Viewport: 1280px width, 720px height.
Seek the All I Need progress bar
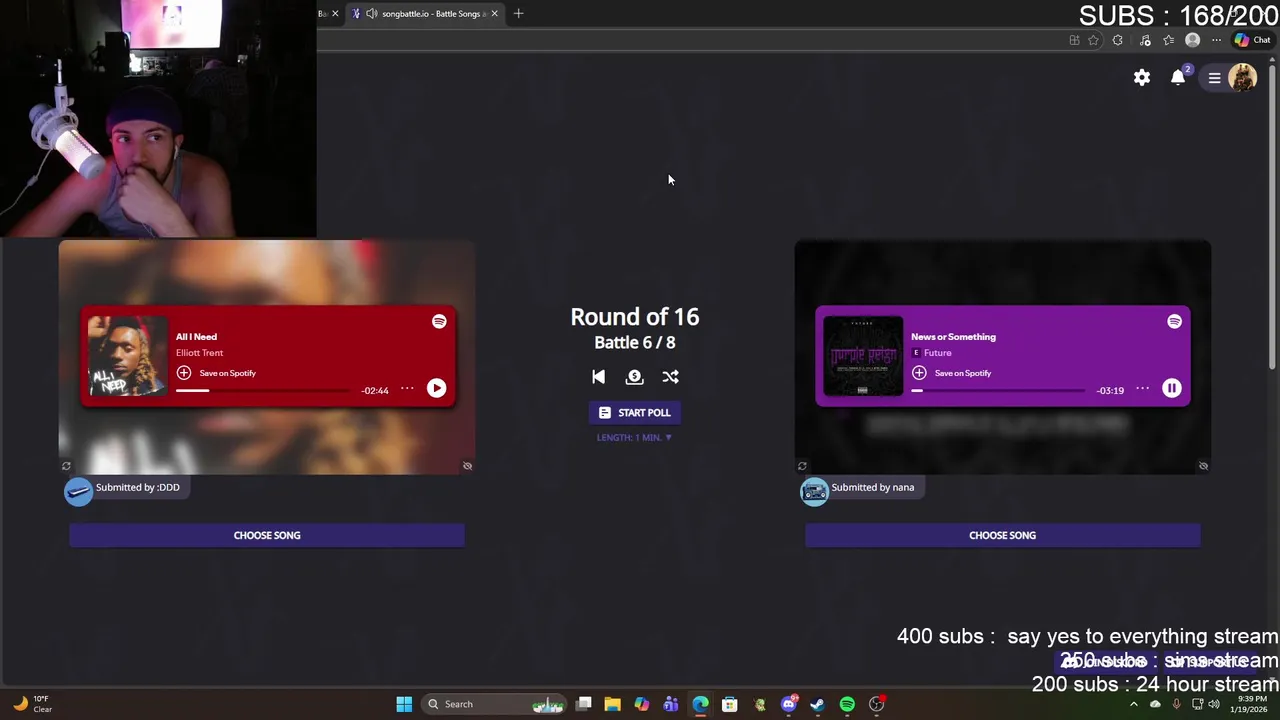[x=264, y=390]
